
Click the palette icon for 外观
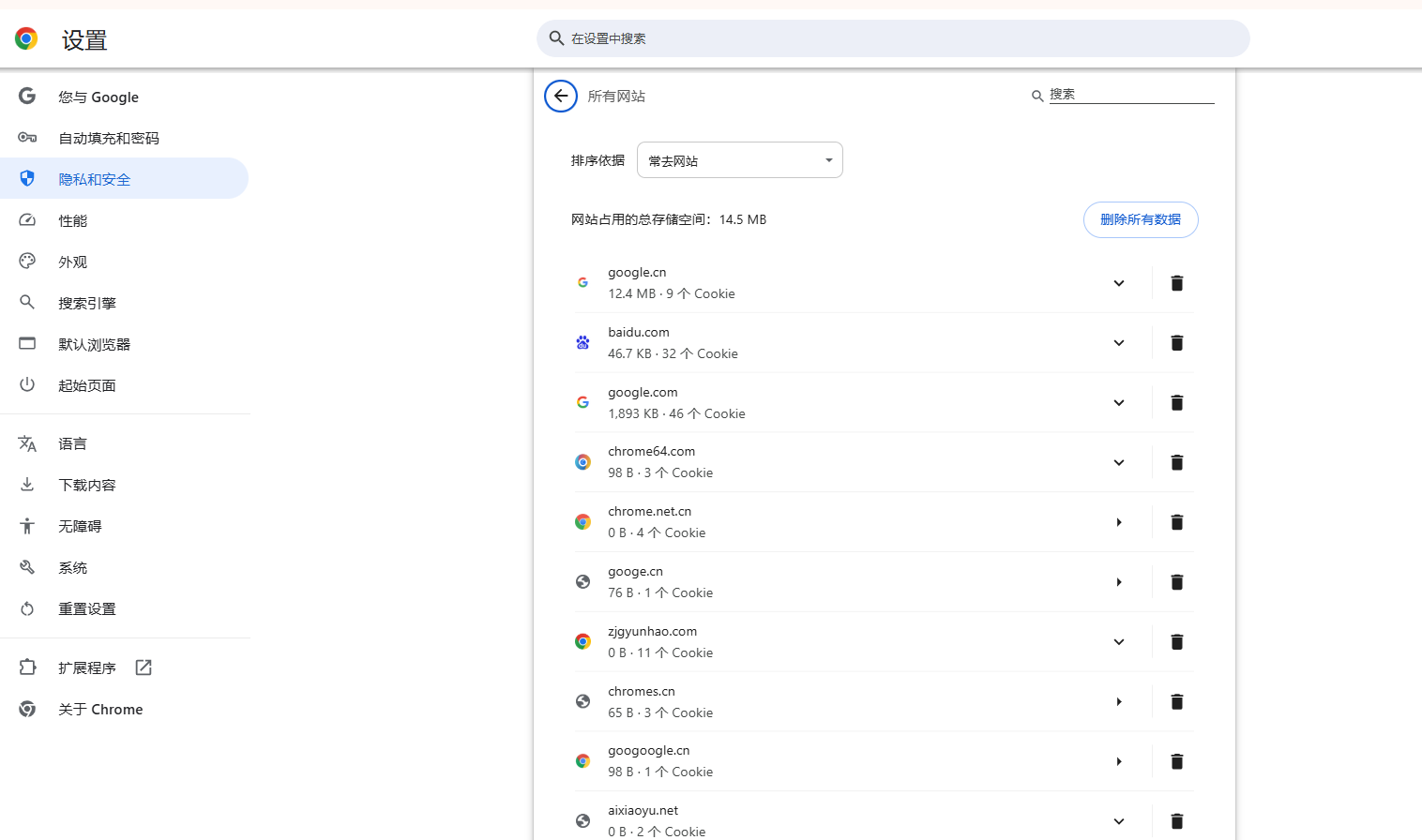[27, 262]
